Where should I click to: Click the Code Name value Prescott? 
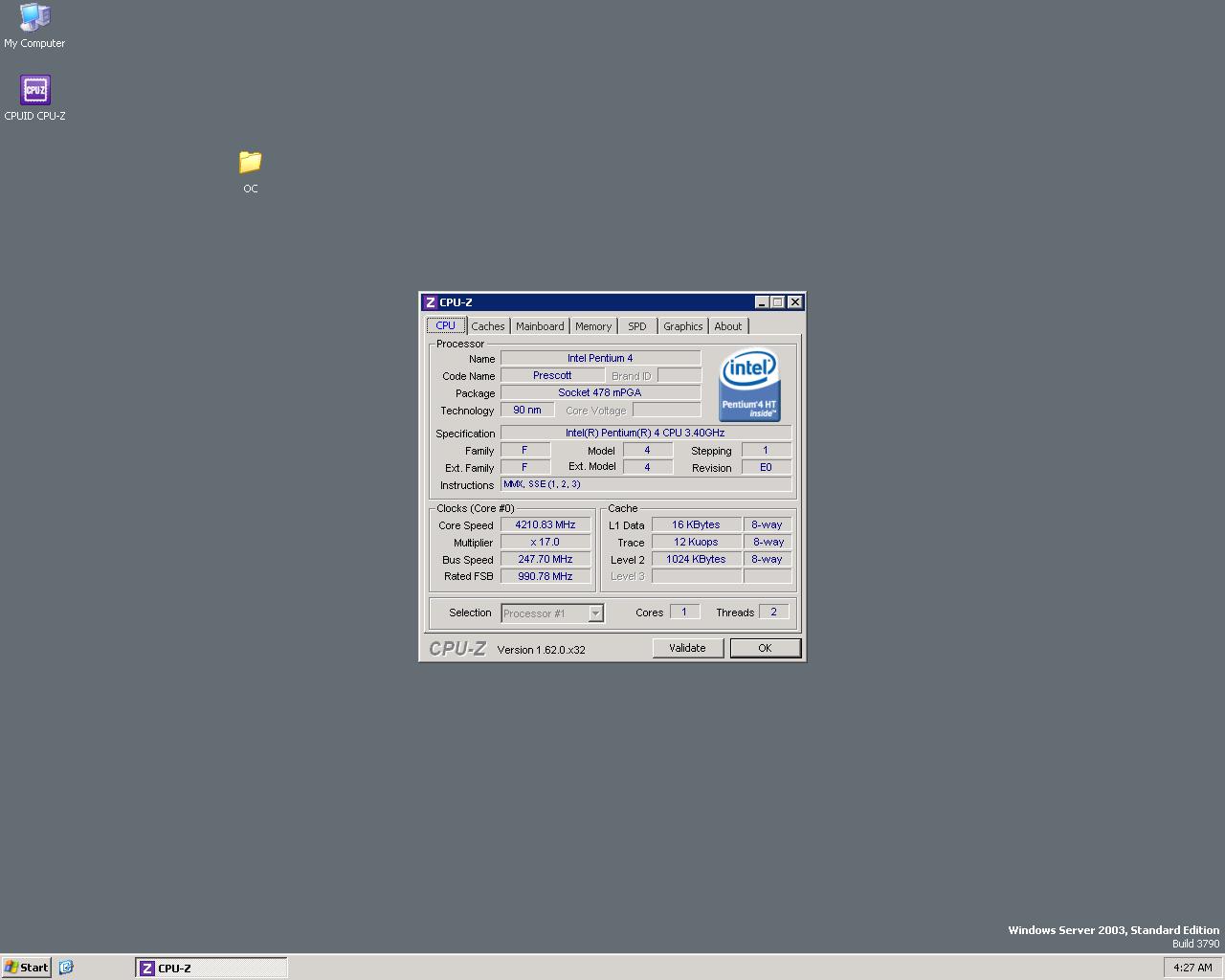tap(552, 375)
